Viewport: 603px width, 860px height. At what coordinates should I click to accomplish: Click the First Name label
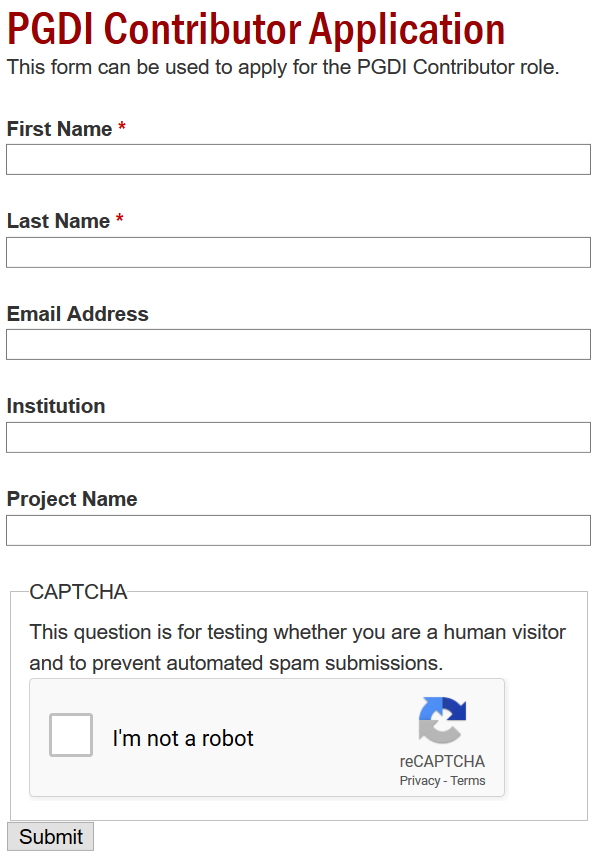point(59,129)
